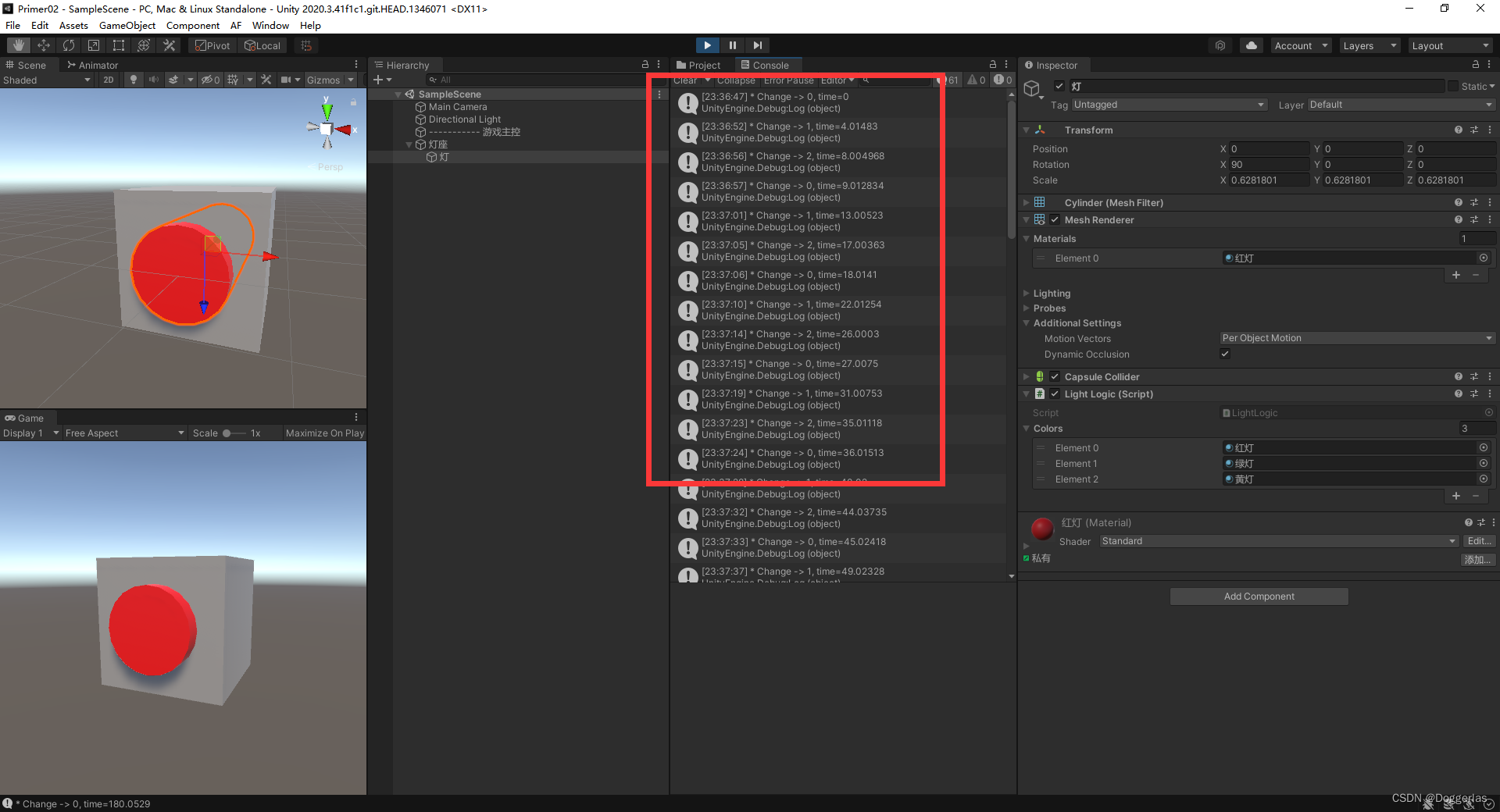Toggle scene audio speaker icon
The height and width of the screenshot is (812, 1500).
pos(153,80)
